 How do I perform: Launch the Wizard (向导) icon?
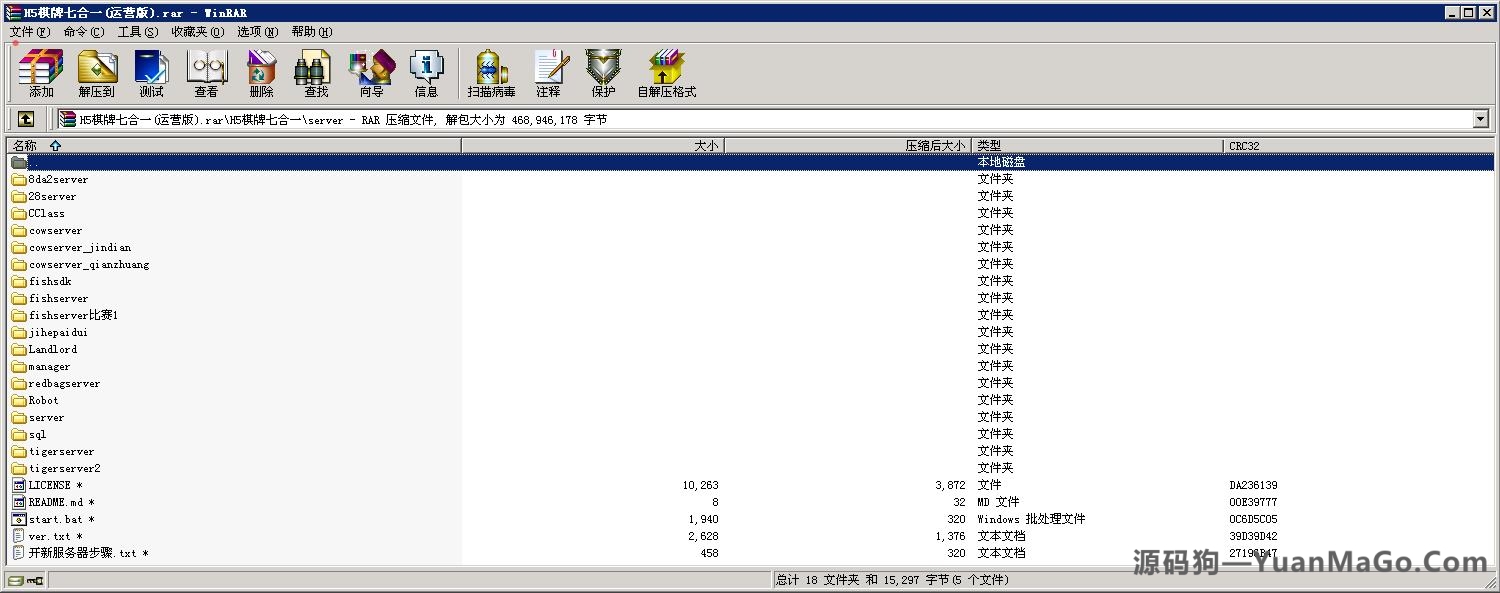[371, 73]
